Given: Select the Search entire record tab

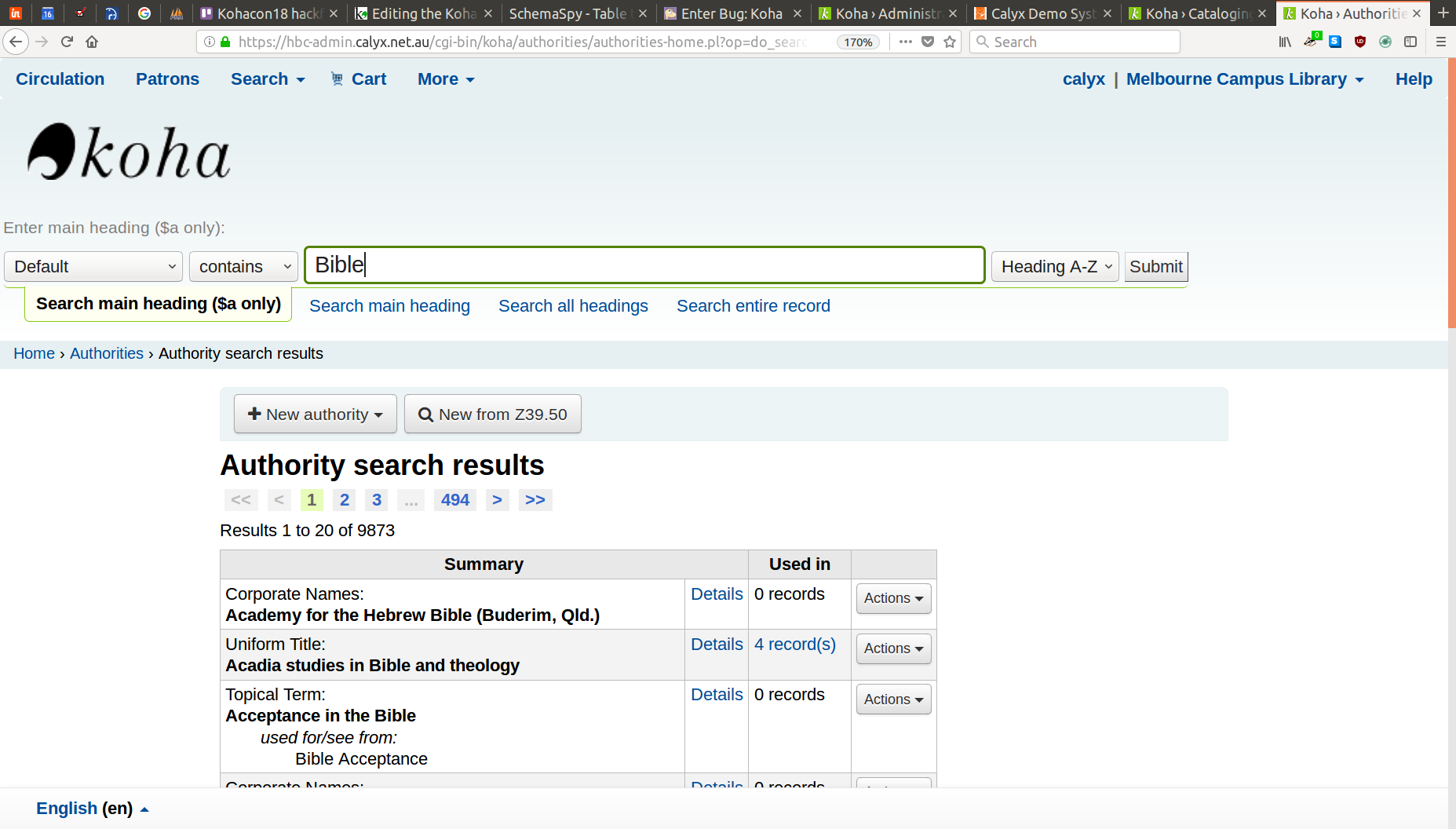Looking at the screenshot, I should click(x=753, y=306).
